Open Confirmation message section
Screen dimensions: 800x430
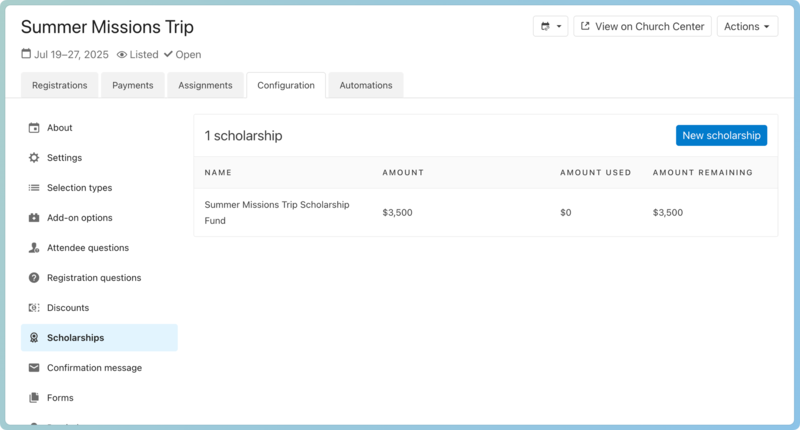pos(99,368)
